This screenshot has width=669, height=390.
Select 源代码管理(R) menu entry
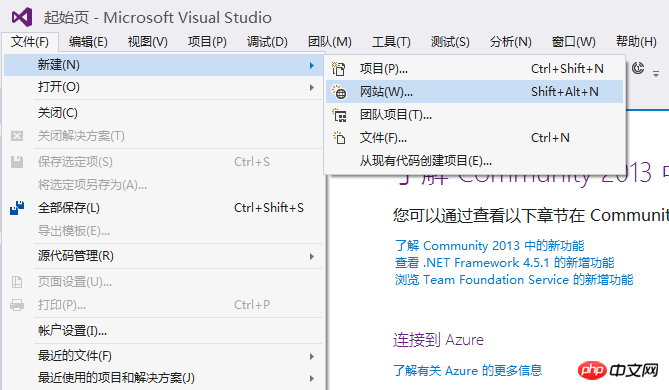tap(163, 256)
